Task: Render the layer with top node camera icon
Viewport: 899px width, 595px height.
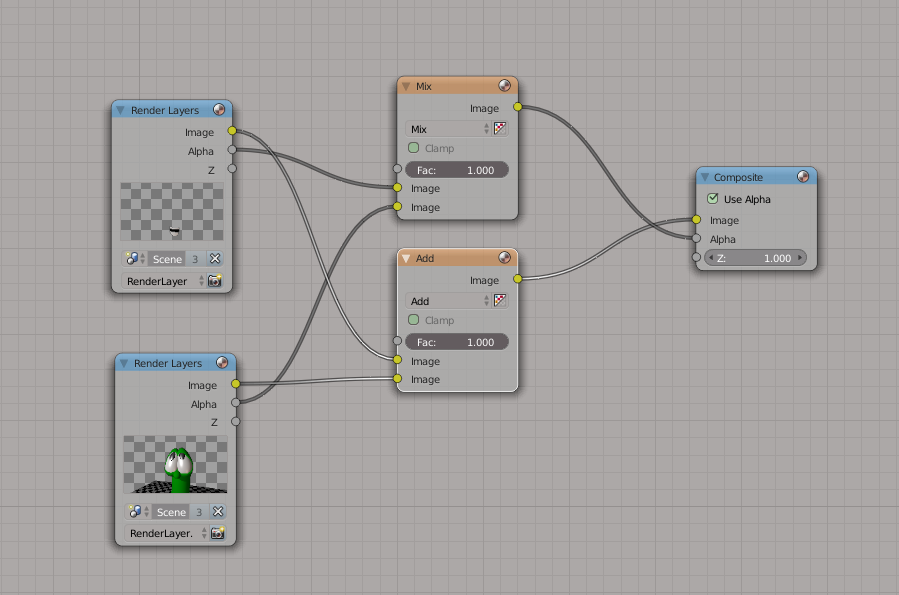Action: click(x=215, y=281)
